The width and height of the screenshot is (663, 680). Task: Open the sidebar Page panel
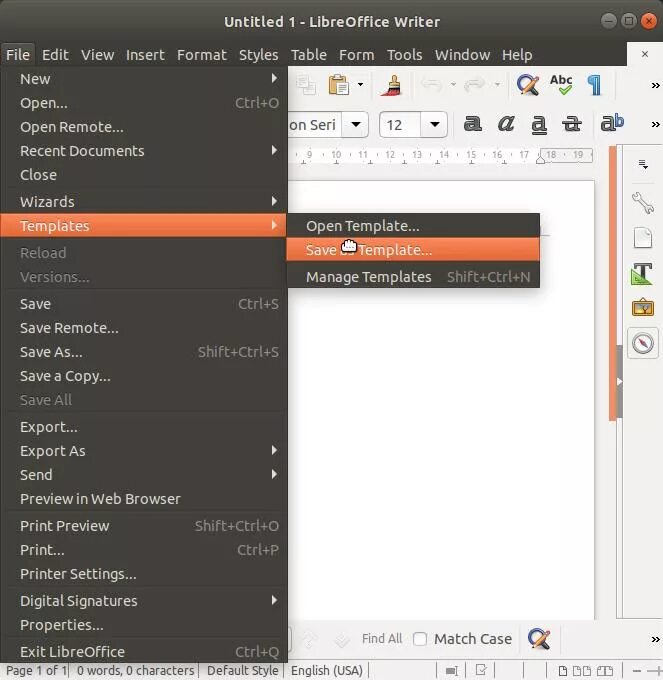(643, 237)
